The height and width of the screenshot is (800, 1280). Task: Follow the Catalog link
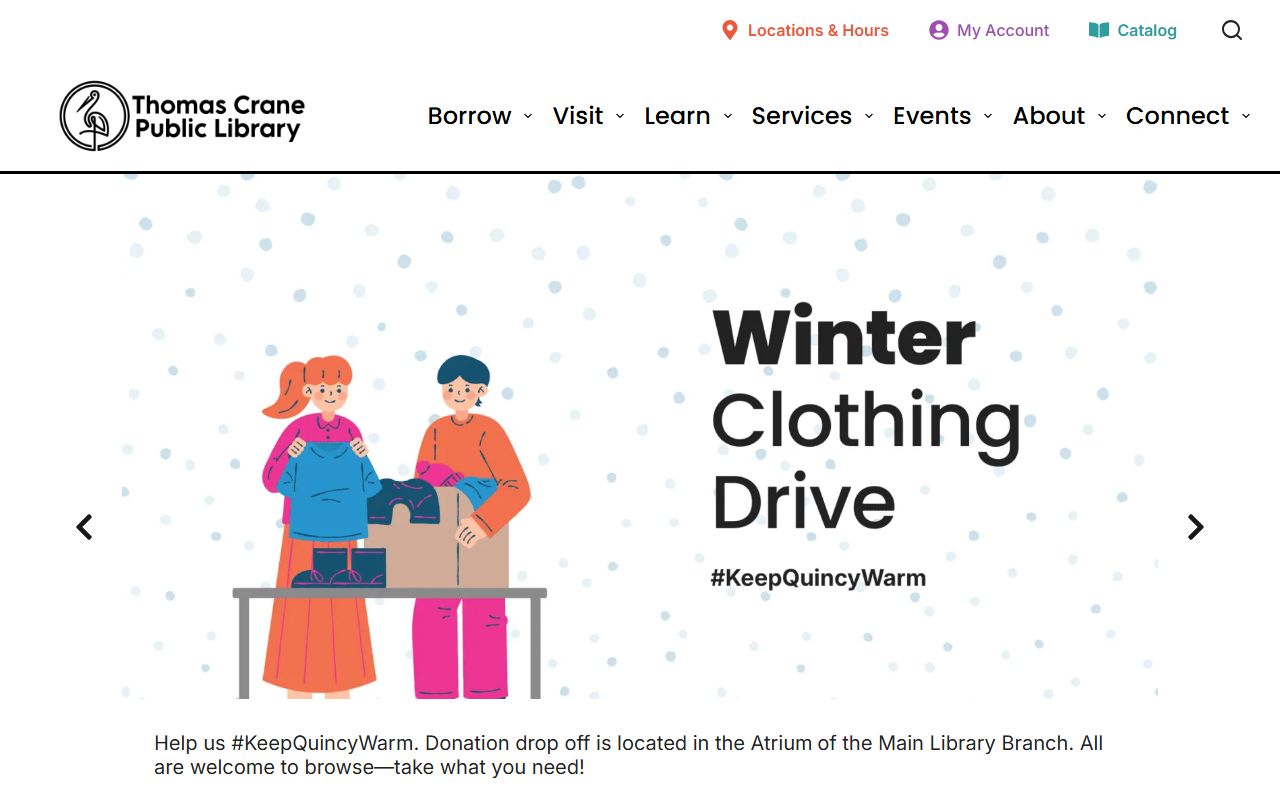(1147, 30)
